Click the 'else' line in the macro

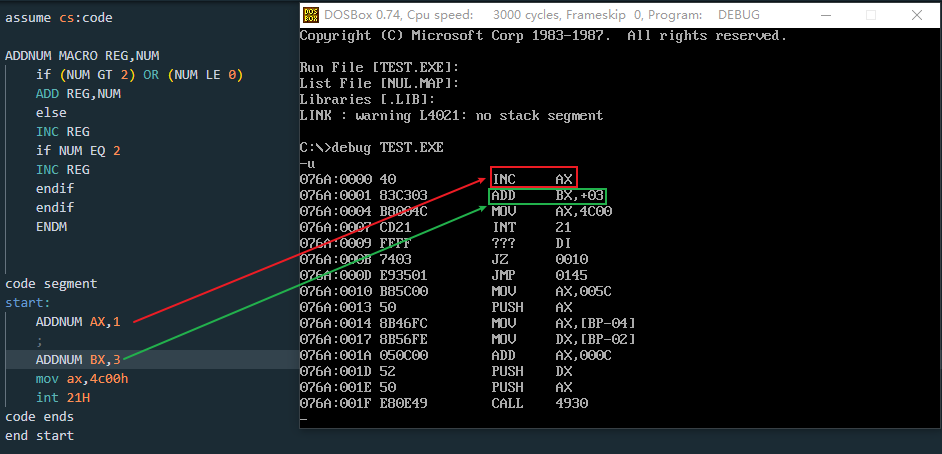pos(51,113)
